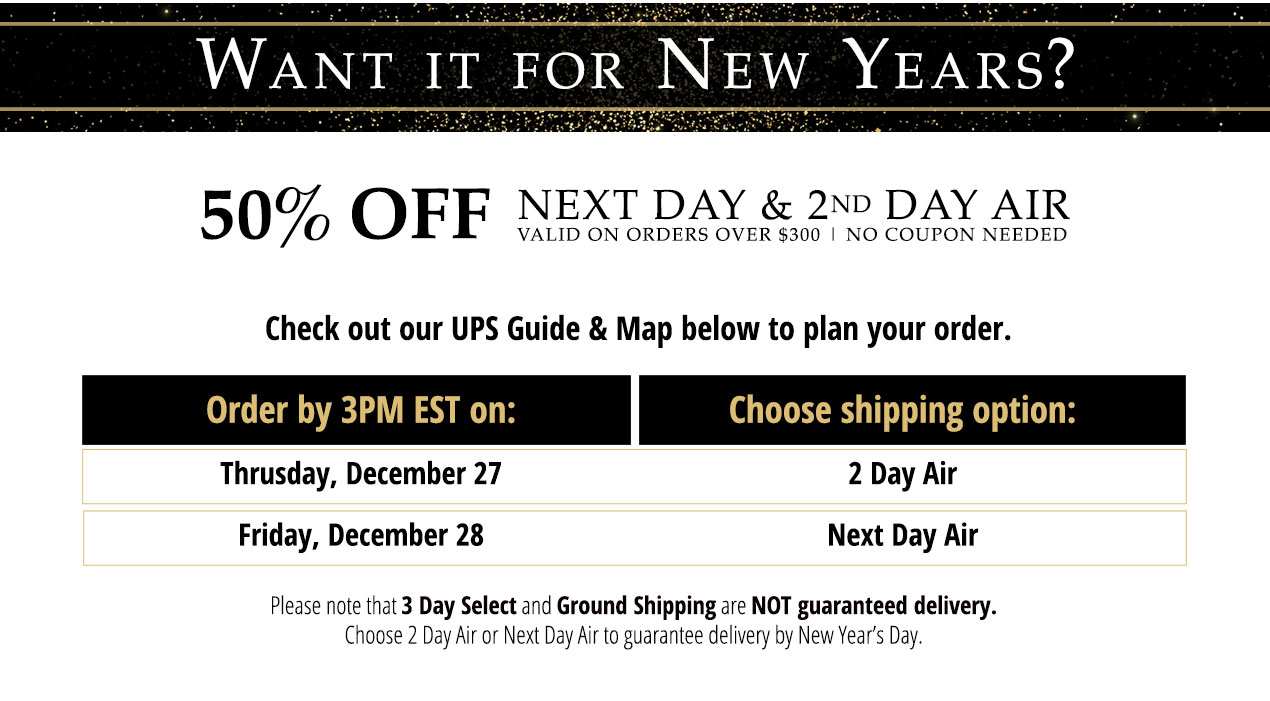Viewport: 1270px width, 701px height.
Task: Click the "50% OFF" promotion text
Action: (x=345, y=216)
